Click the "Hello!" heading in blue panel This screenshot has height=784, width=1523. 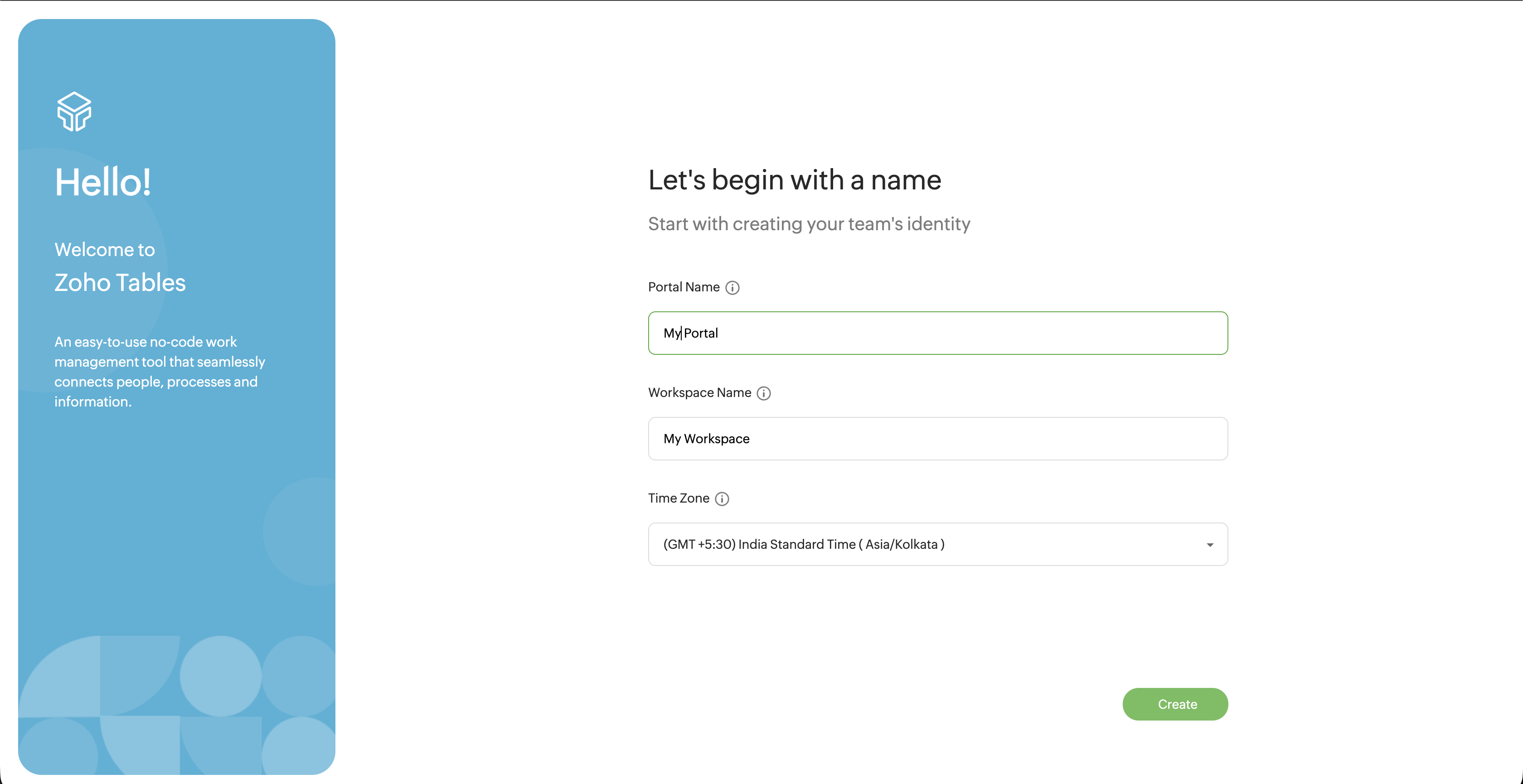103,182
